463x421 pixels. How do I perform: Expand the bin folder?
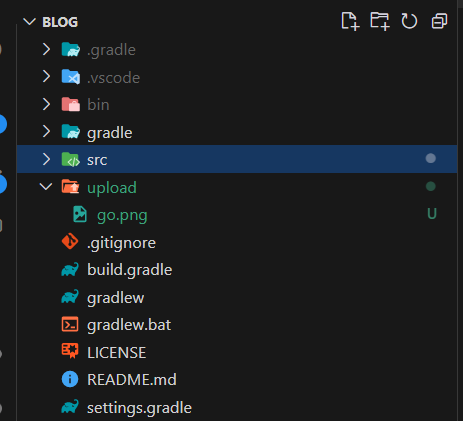pyautogui.click(x=46, y=104)
